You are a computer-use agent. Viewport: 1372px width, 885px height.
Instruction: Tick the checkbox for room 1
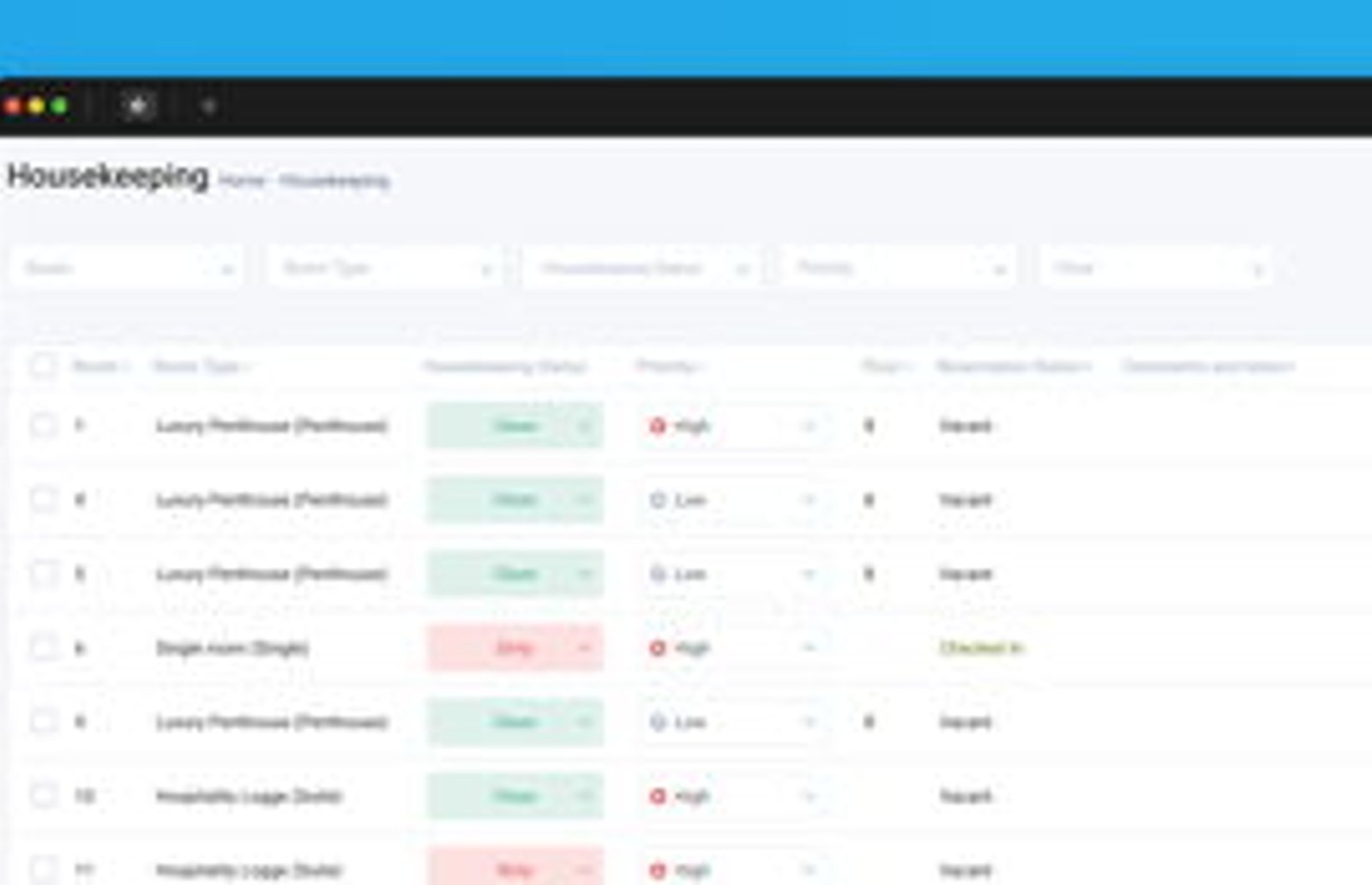point(42,425)
